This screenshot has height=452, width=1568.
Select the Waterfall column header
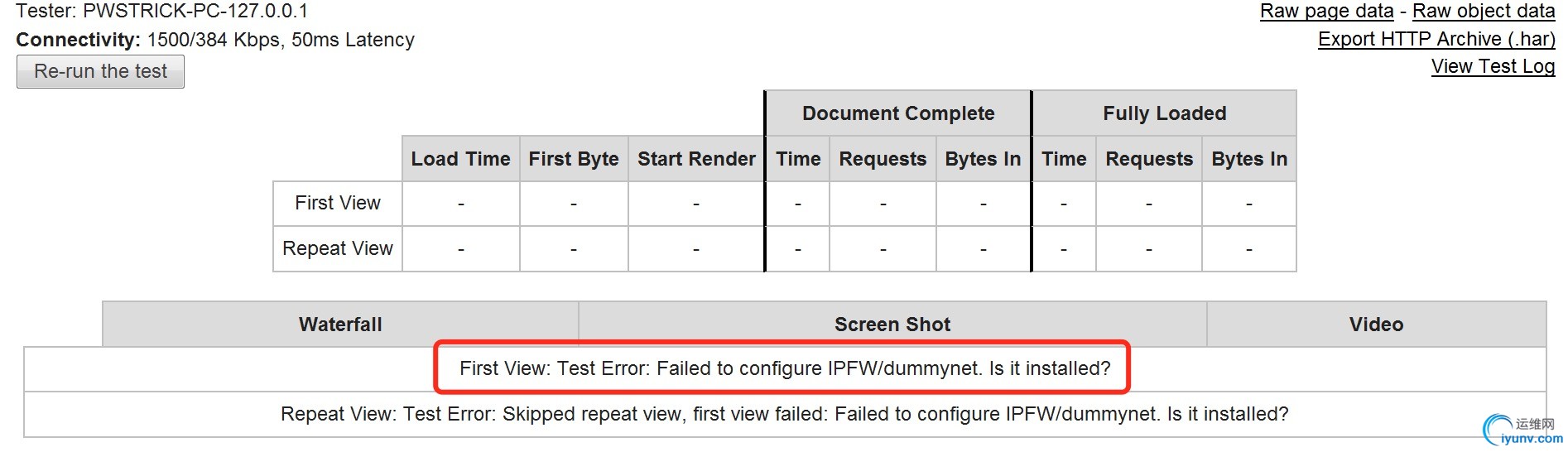click(x=340, y=325)
